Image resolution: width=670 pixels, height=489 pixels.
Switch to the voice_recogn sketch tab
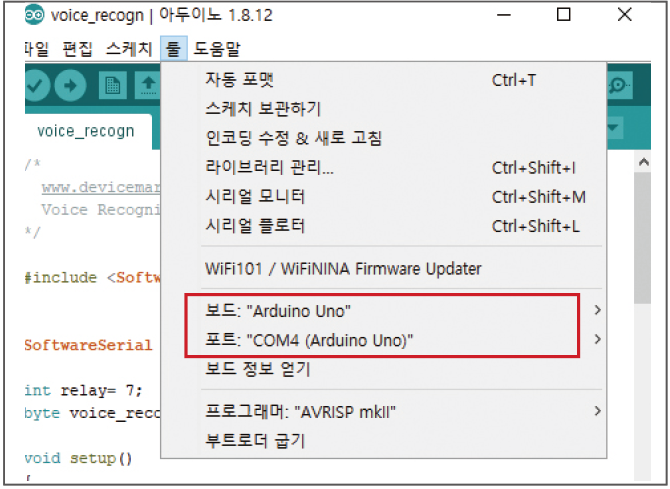88,131
